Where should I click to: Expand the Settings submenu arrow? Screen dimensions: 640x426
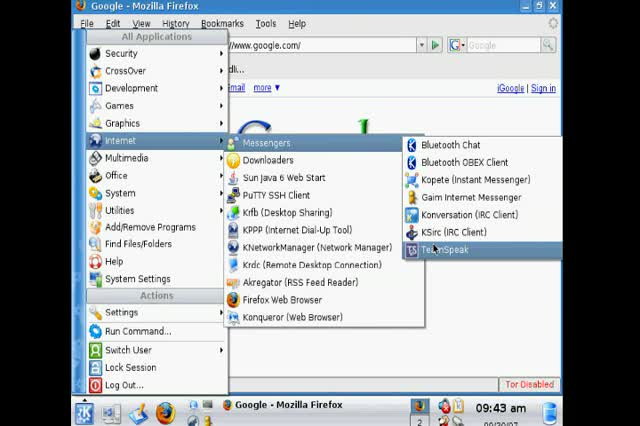coord(221,313)
